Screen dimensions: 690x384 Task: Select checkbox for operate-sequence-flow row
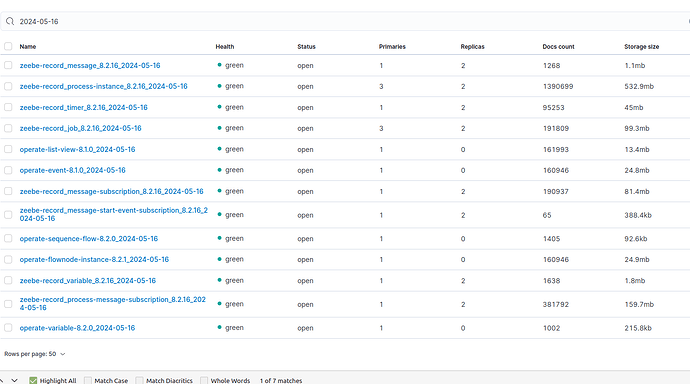8,238
